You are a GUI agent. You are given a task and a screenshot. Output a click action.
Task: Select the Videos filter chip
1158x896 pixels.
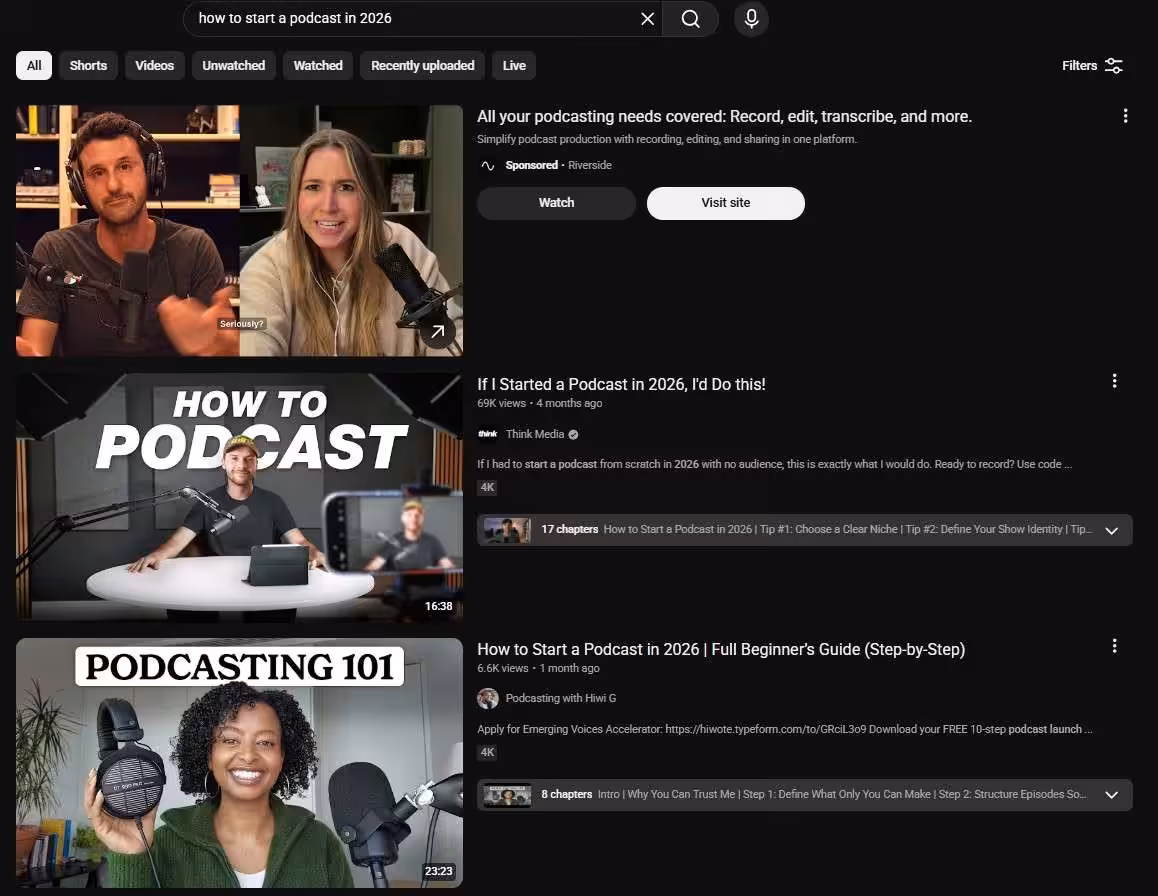[x=155, y=66]
